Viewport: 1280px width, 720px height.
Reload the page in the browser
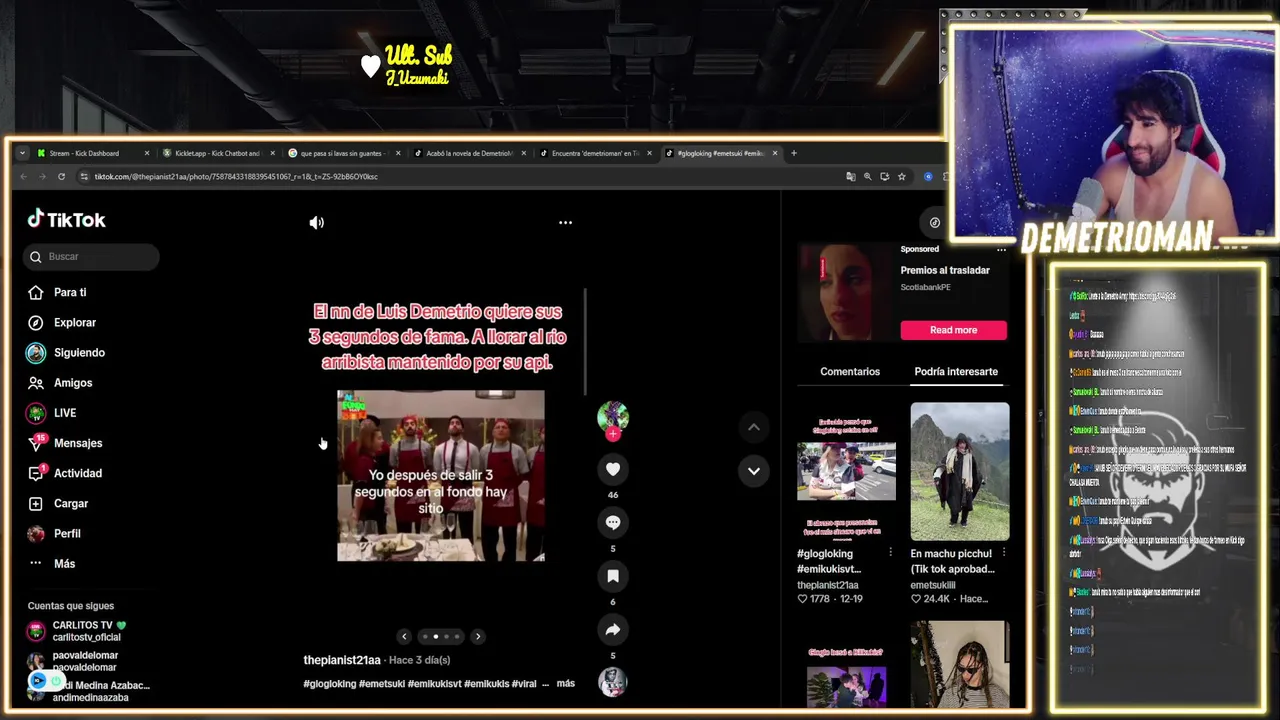[x=61, y=176]
